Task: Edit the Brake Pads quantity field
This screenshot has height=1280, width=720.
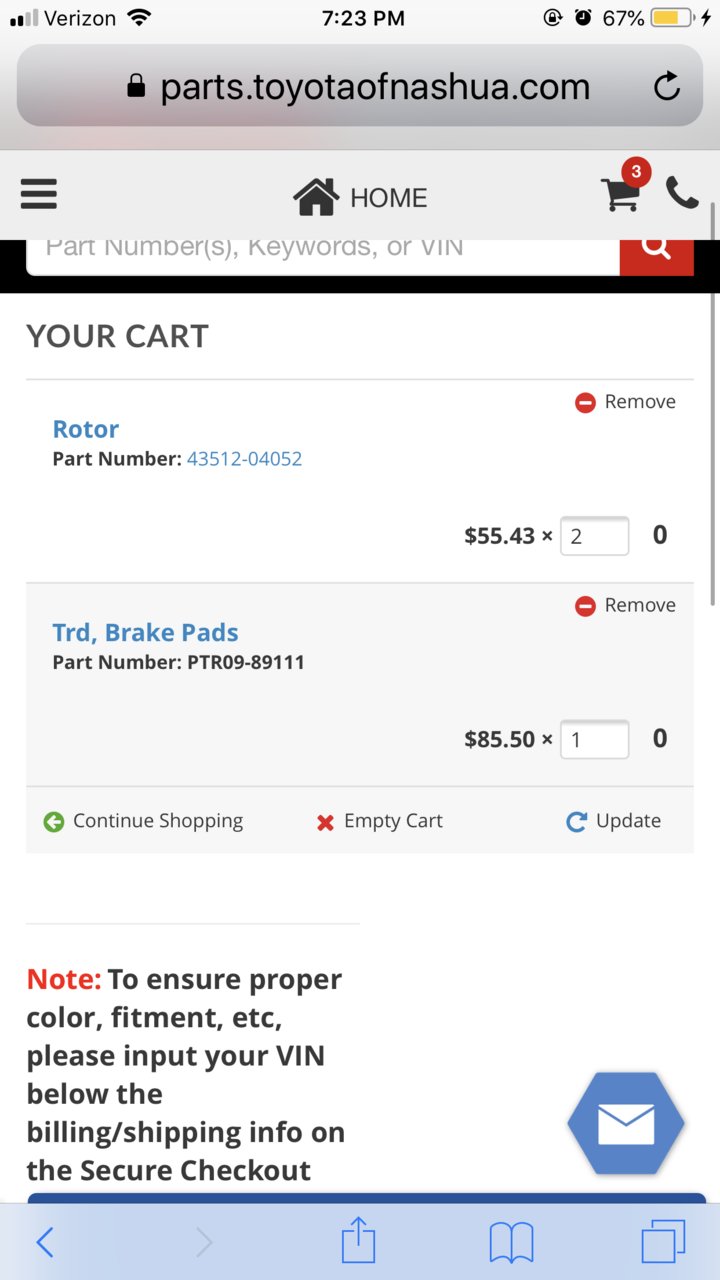Action: tap(595, 740)
